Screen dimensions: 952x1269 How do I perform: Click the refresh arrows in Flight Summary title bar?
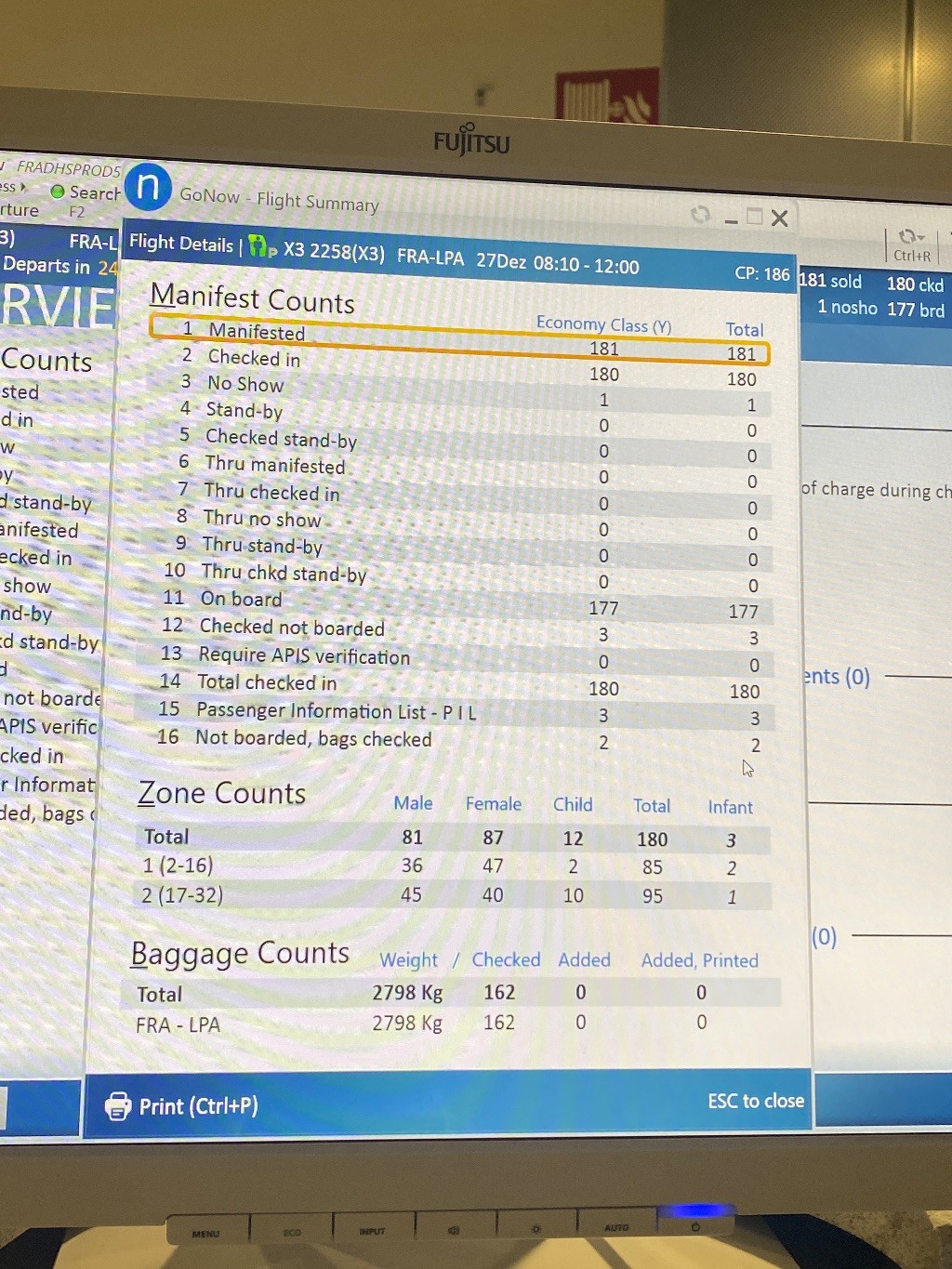[x=701, y=215]
